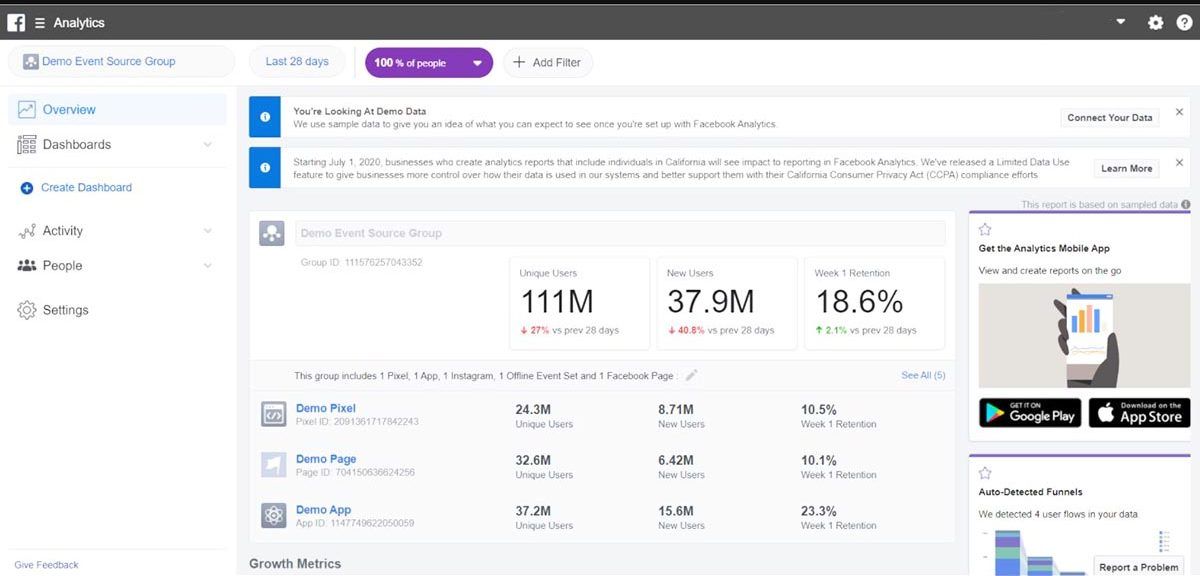Dismiss the Demo Data notice
The width and height of the screenshot is (1200, 576).
click(x=1179, y=112)
